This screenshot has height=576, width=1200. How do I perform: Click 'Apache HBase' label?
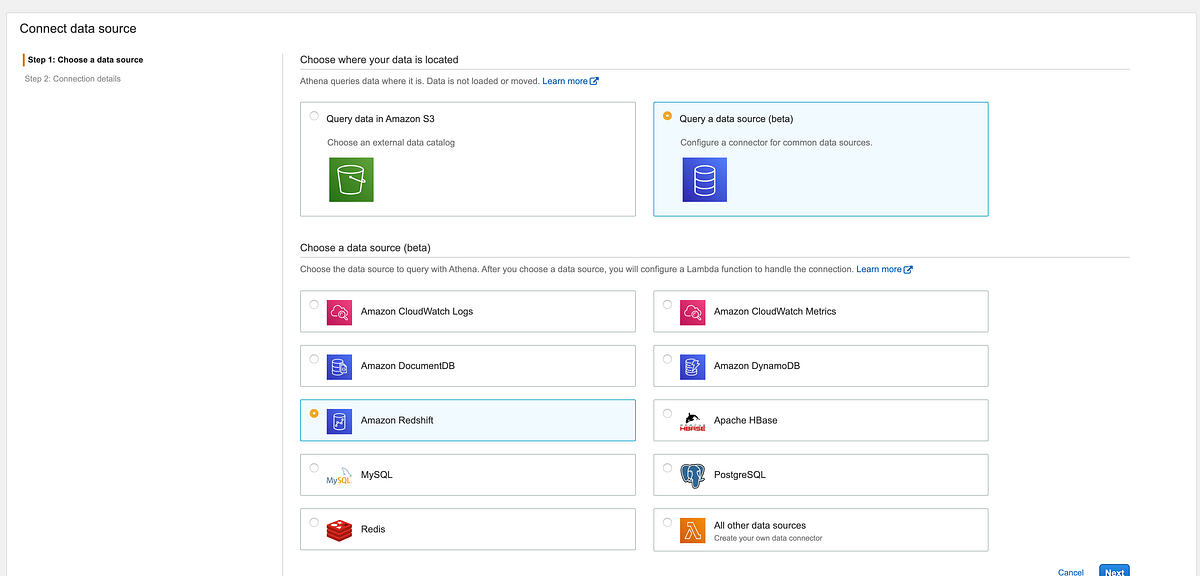[x=745, y=421]
